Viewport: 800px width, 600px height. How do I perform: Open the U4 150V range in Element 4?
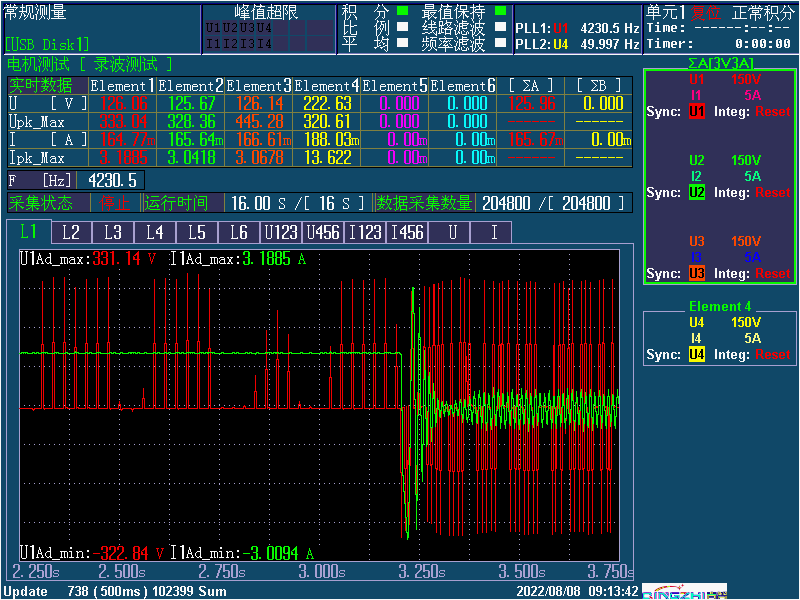point(746,323)
